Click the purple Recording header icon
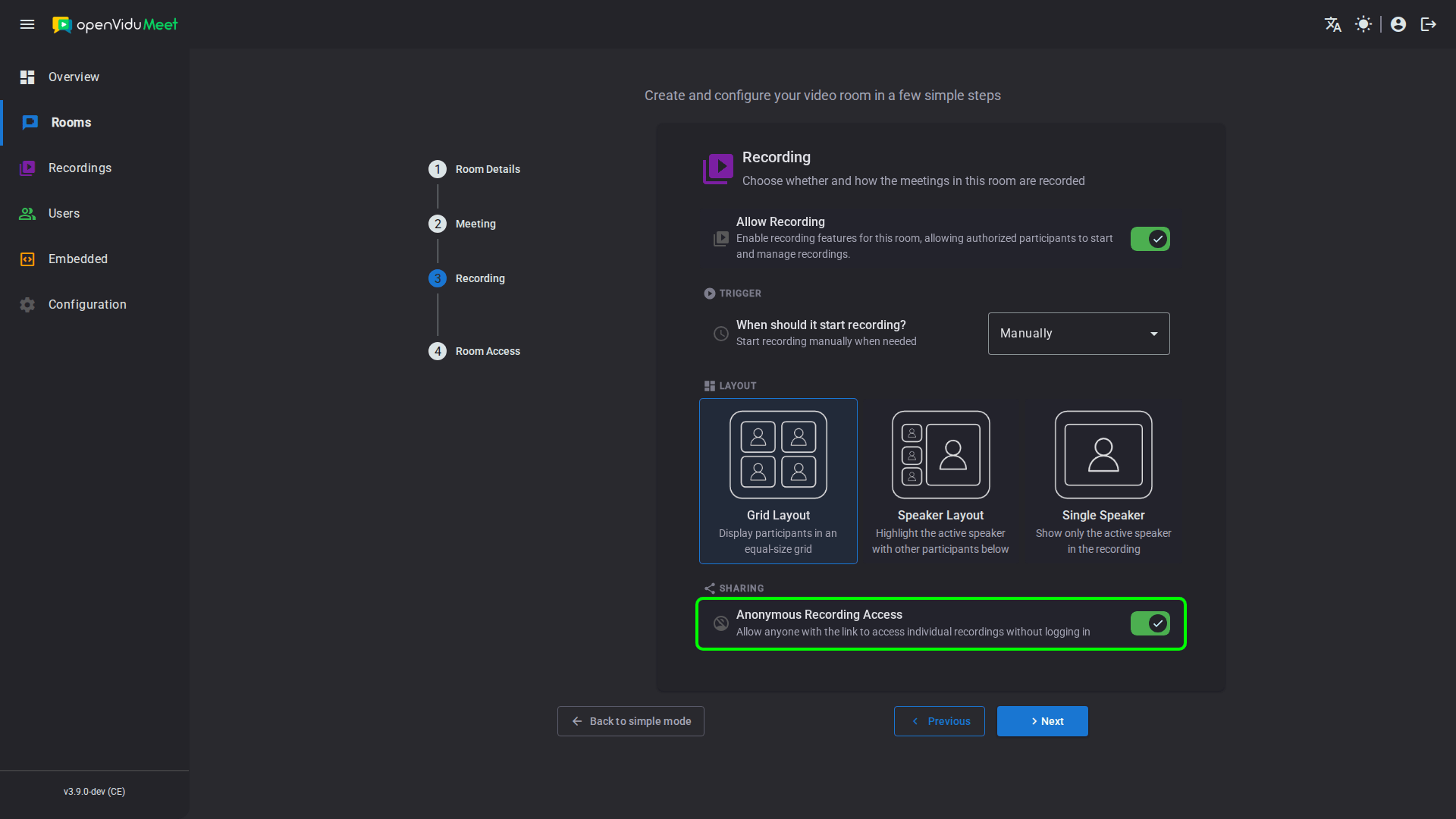This screenshot has width=1456, height=819. [717, 168]
